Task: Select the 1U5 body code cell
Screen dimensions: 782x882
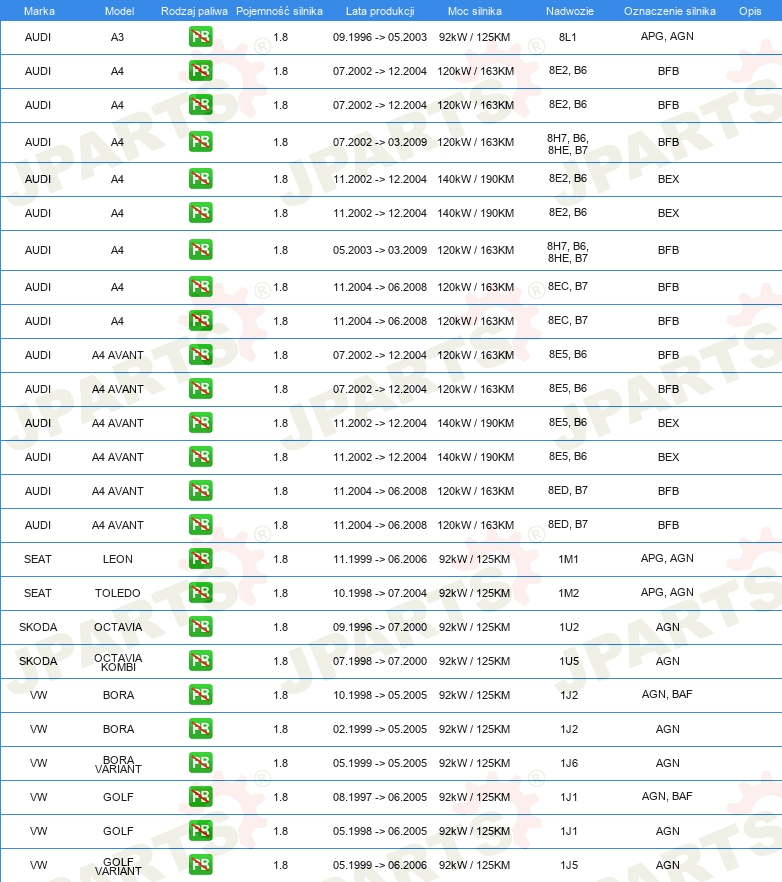Action: (569, 661)
